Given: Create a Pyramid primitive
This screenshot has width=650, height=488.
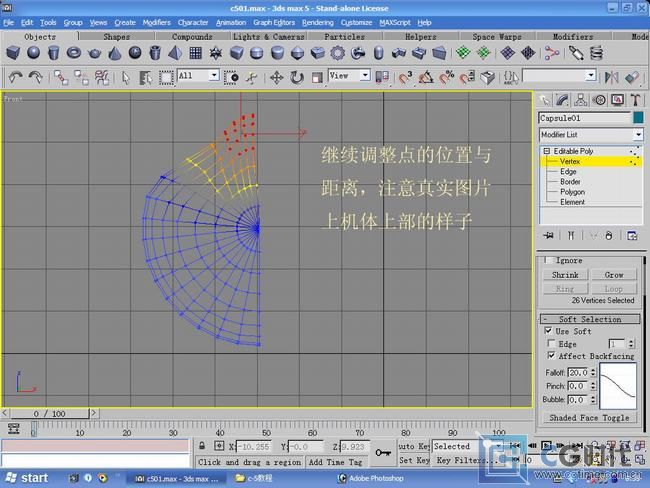Looking at the screenshot, I should [x=175, y=53].
